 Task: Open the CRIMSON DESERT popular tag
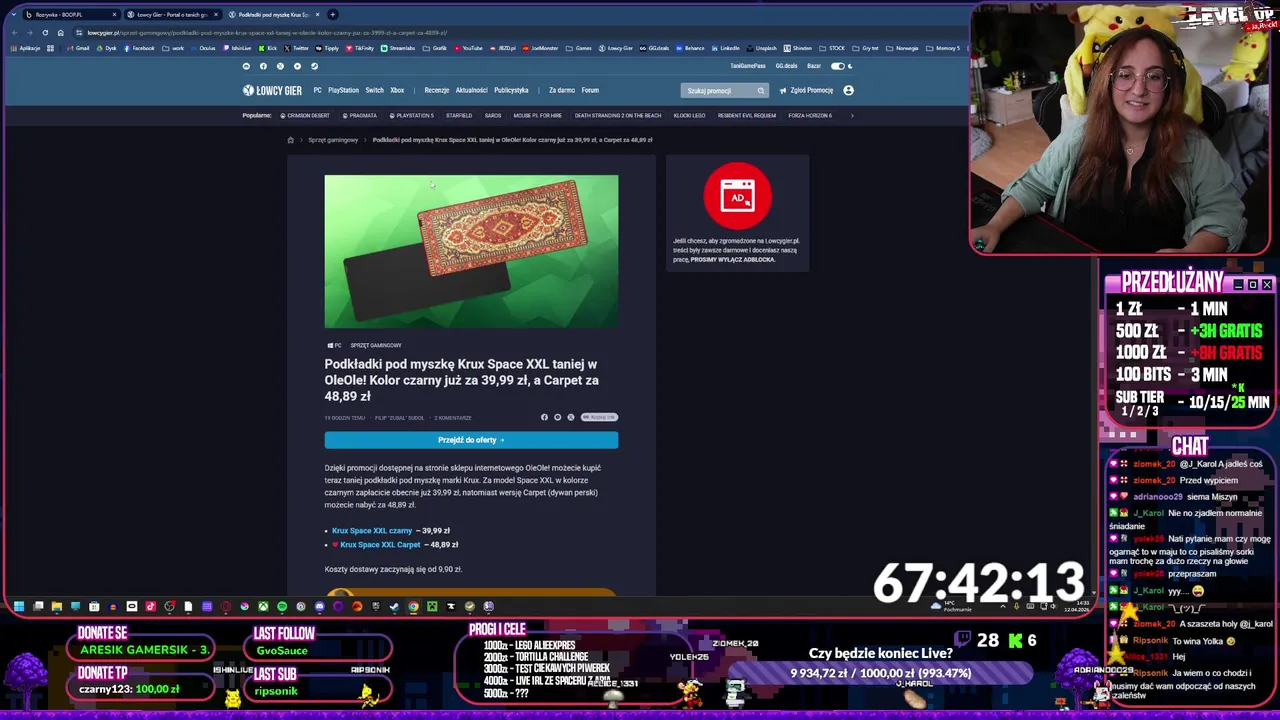pyautogui.click(x=305, y=115)
